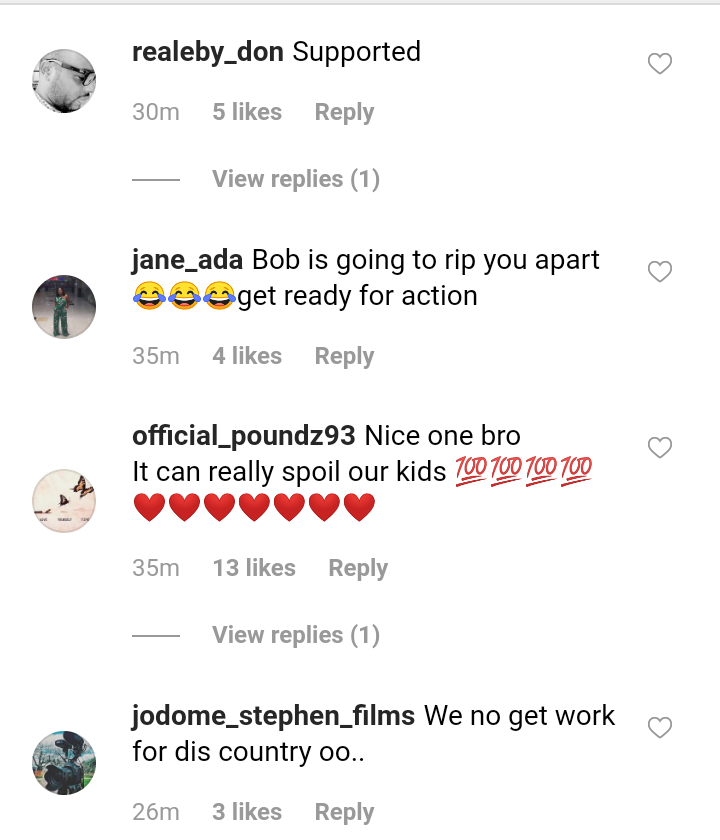View who gave 13 likes
This screenshot has width=720, height=840.
(254, 568)
